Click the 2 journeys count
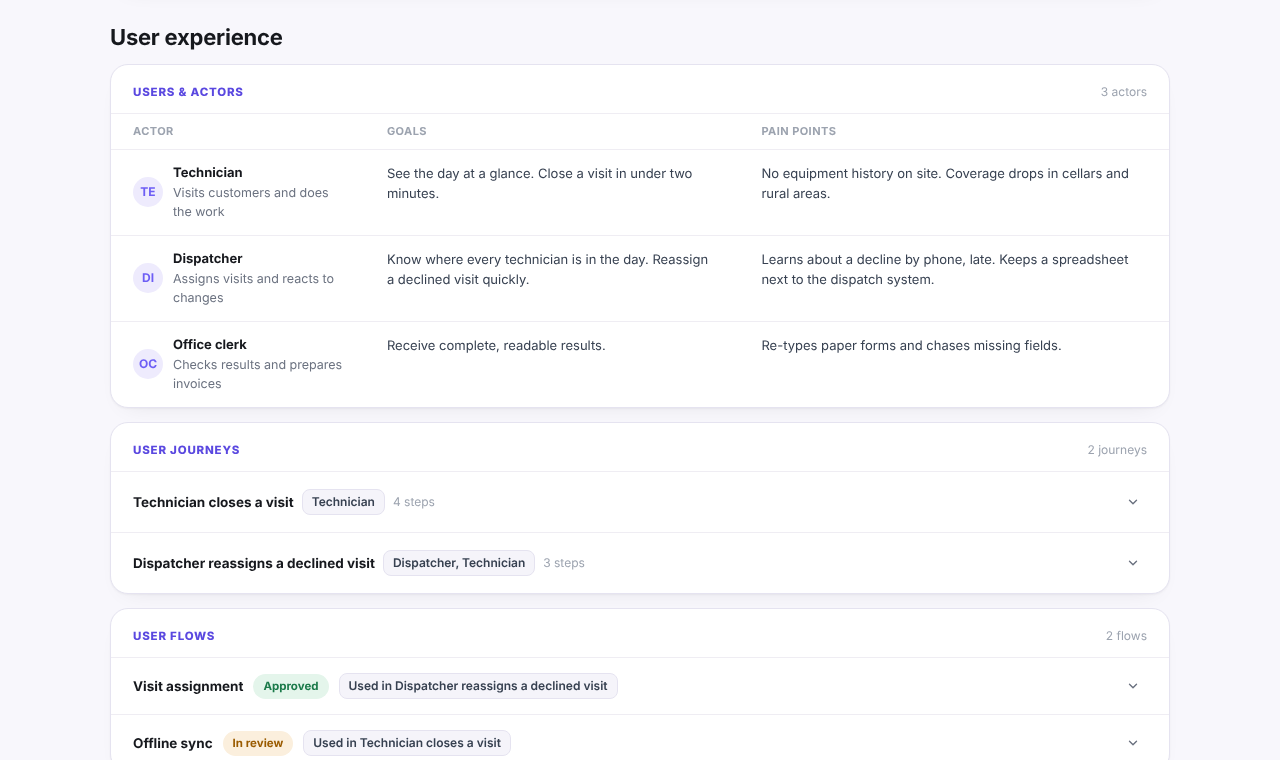The height and width of the screenshot is (760, 1280). pos(1117,450)
